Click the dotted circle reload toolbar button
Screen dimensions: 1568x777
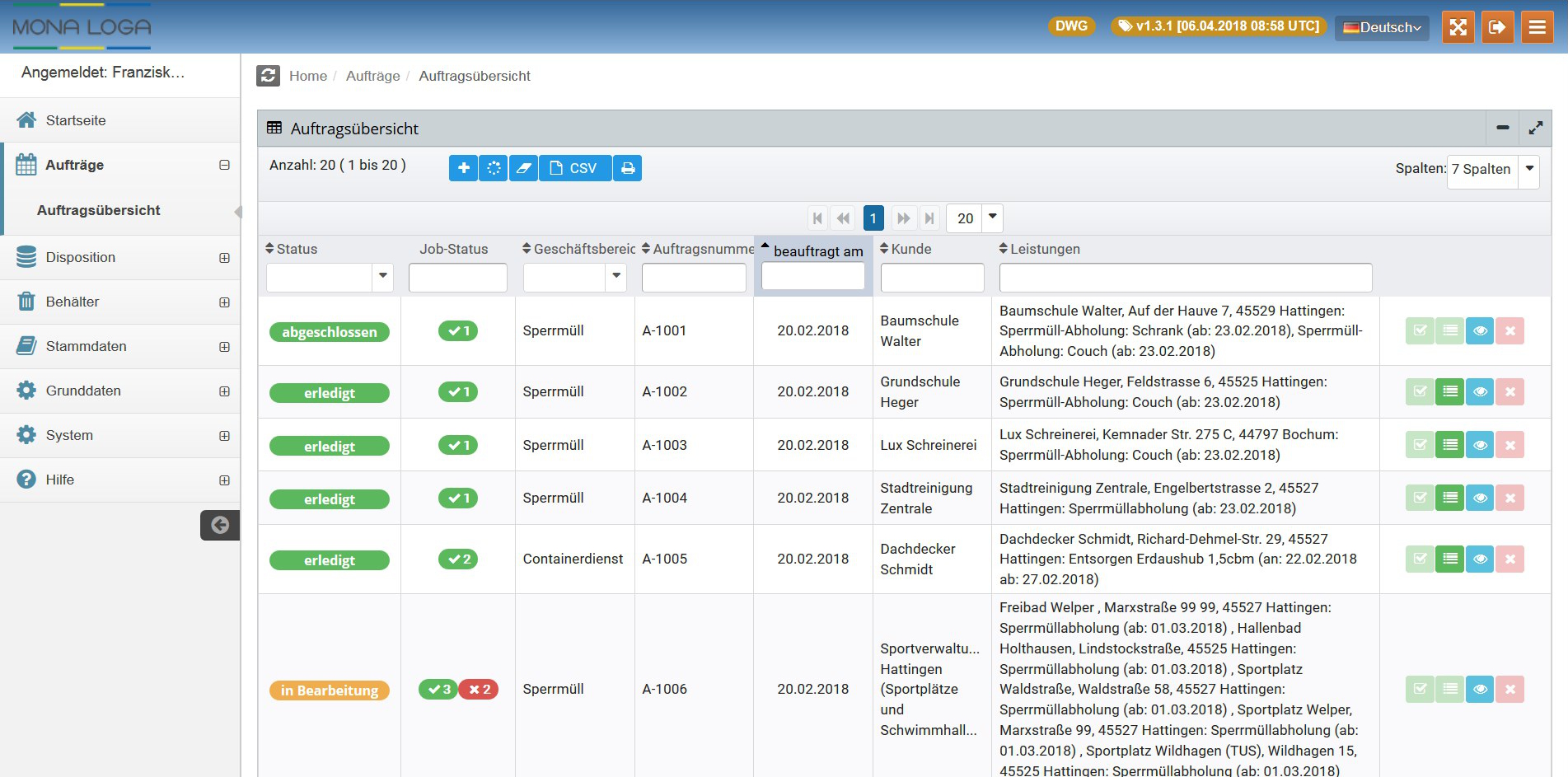tap(493, 168)
